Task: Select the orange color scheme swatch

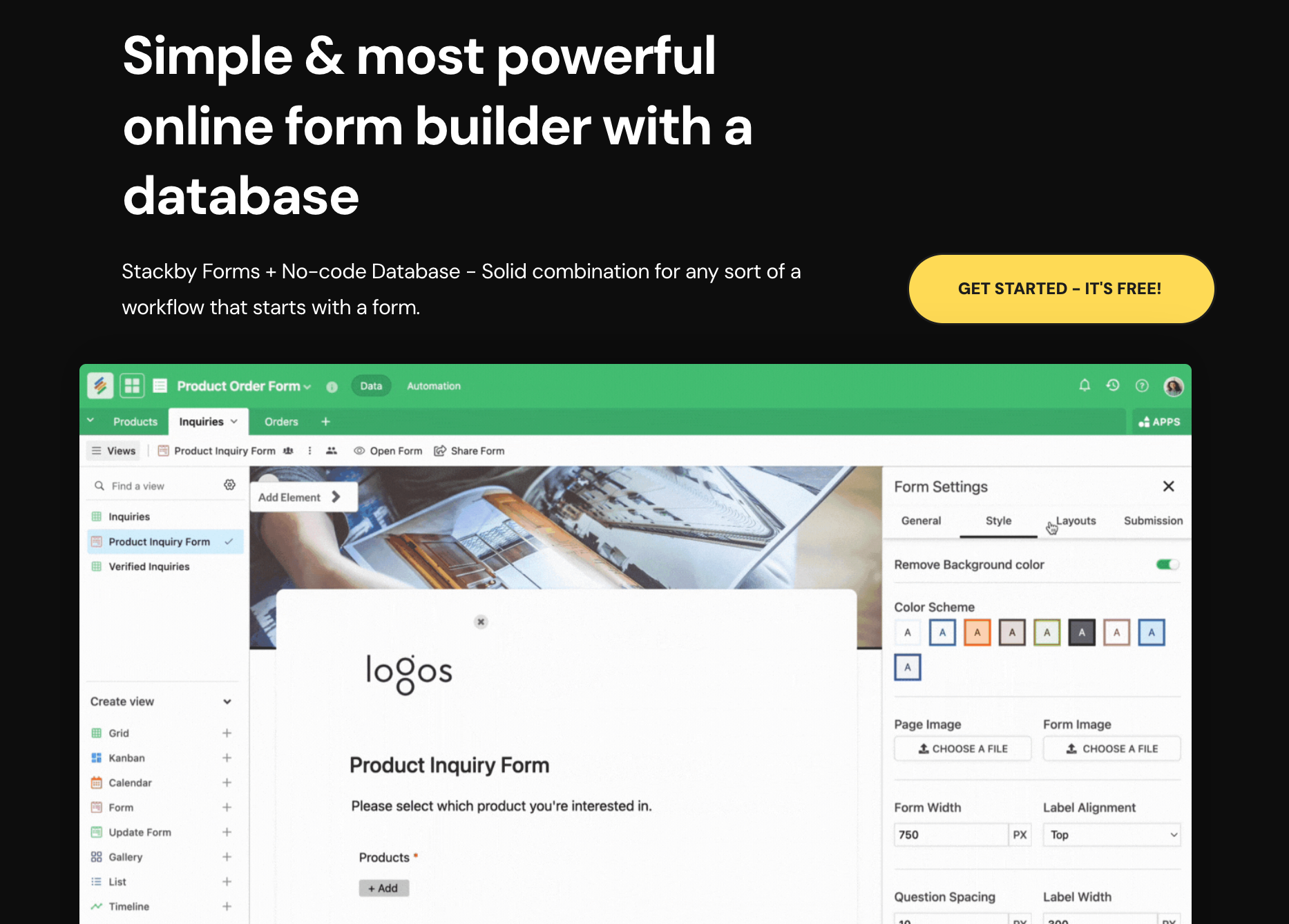Action: click(x=977, y=633)
